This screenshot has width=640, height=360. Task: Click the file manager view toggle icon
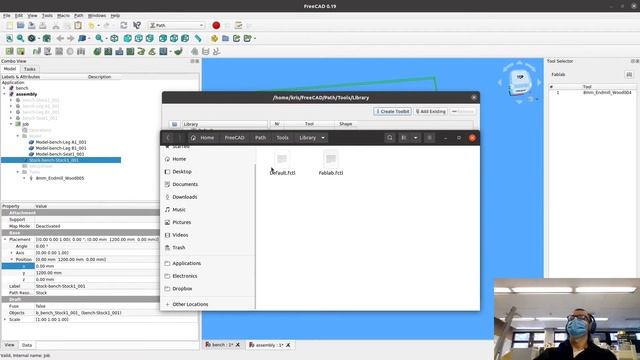coord(404,138)
